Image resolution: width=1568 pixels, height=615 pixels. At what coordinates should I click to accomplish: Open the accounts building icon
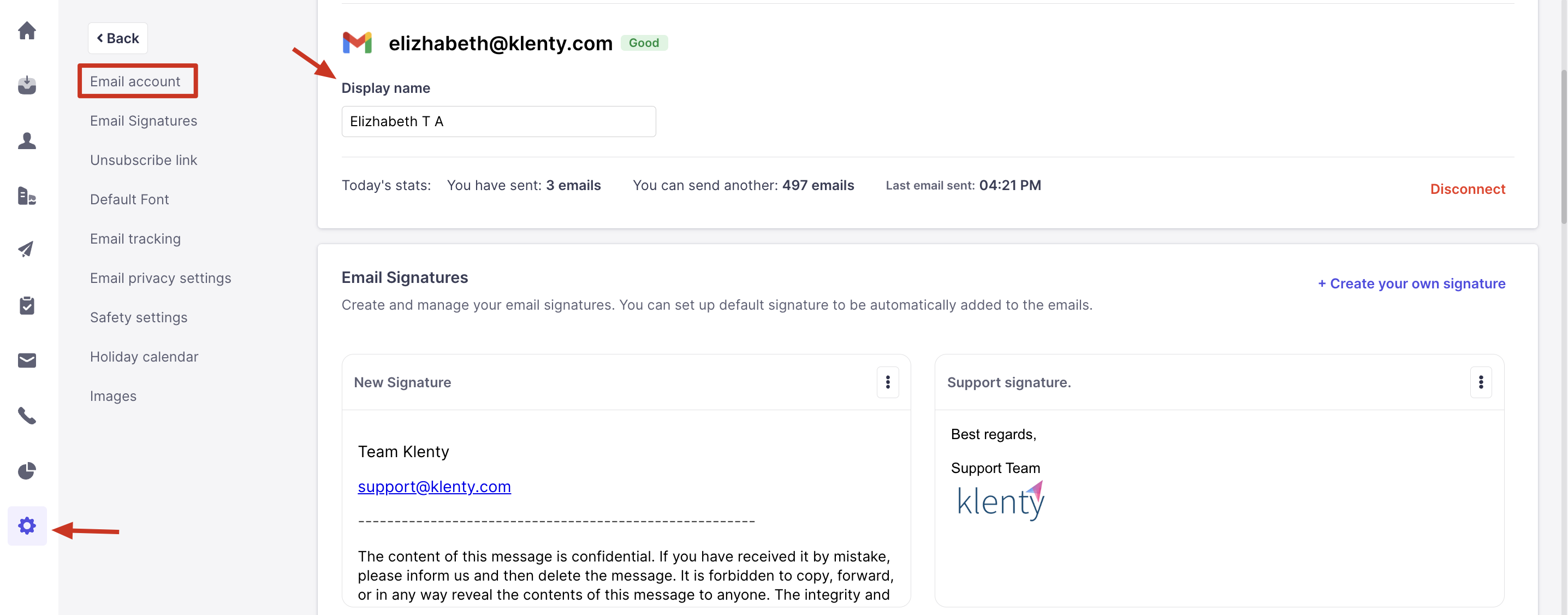point(27,196)
